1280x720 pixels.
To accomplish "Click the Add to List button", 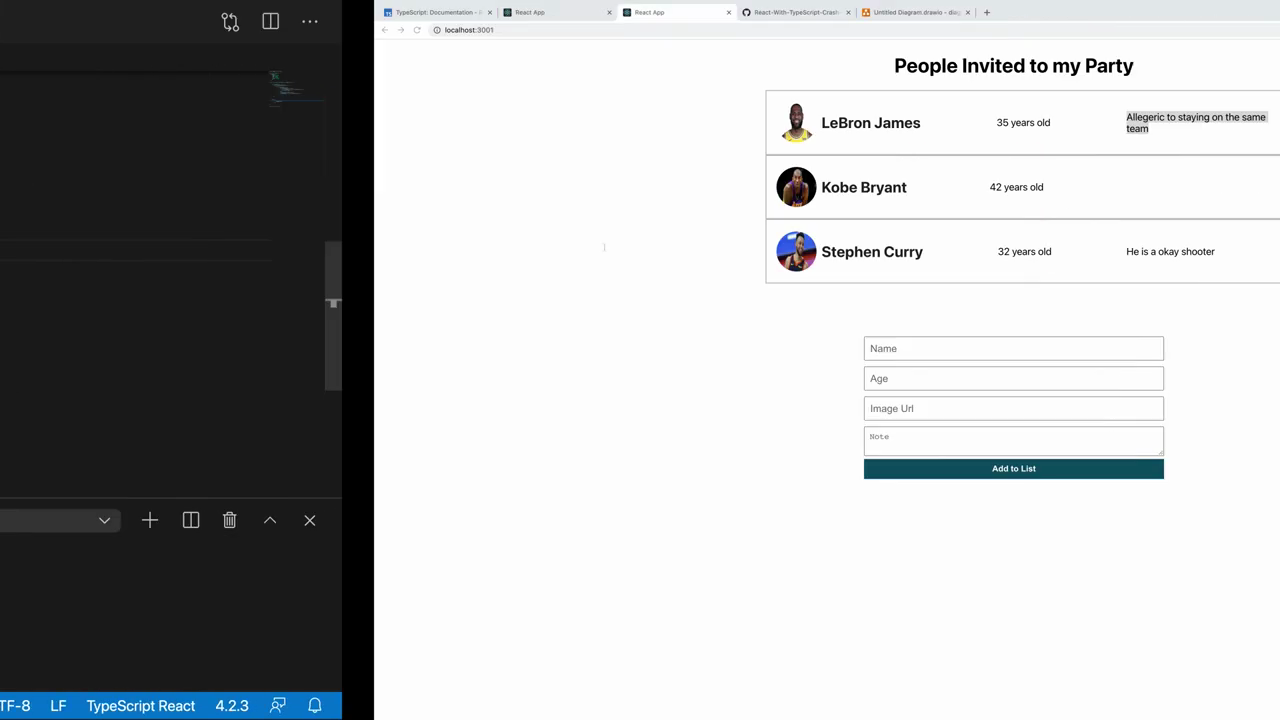I will (1014, 469).
